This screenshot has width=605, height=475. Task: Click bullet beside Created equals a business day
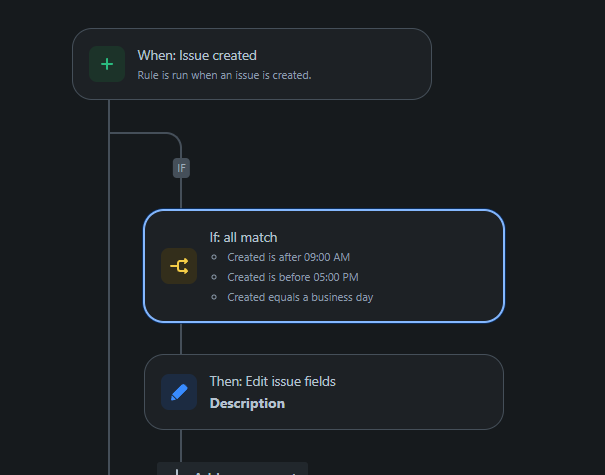(x=214, y=297)
